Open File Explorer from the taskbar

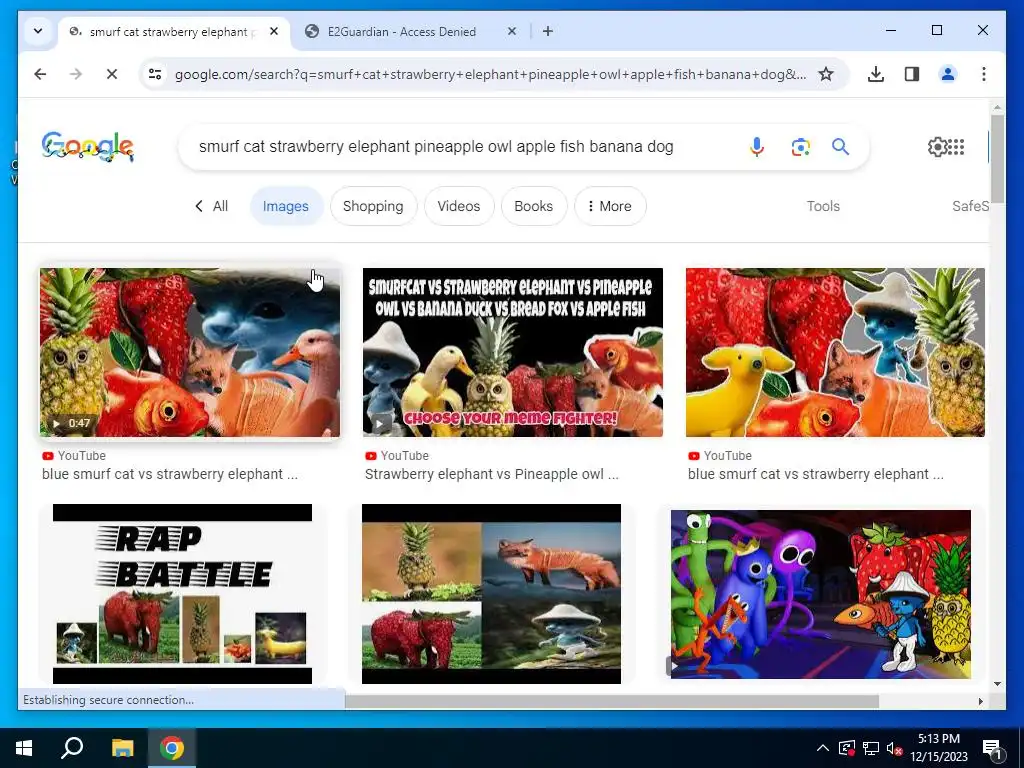tap(122, 748)
